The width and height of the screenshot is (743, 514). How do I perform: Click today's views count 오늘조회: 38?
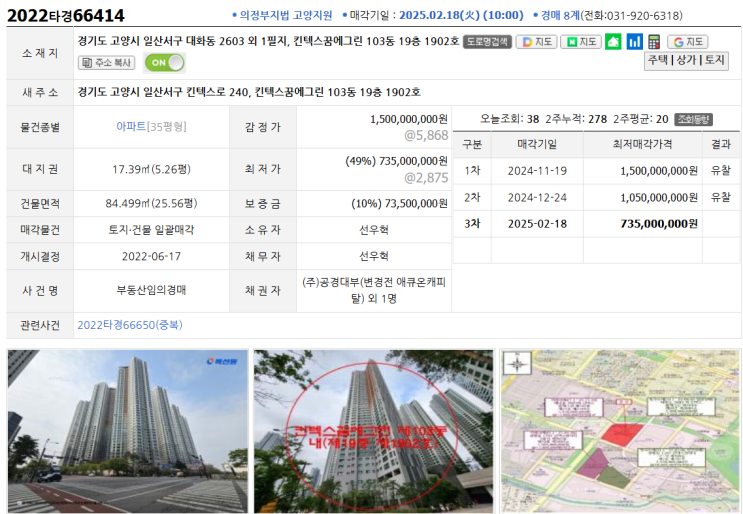(509, 119)
